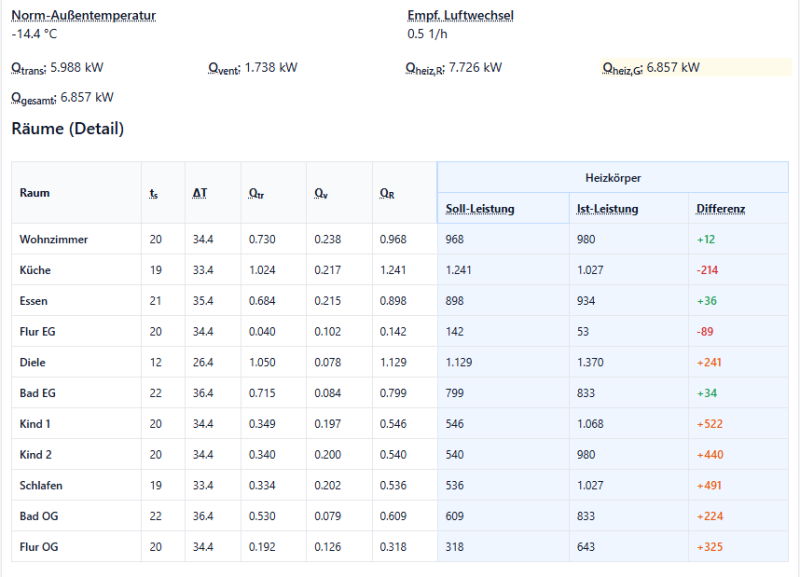This screenshot has width=800, height=577.
Task: Click the Soll-Leistung column header
Action: [484, 207]
